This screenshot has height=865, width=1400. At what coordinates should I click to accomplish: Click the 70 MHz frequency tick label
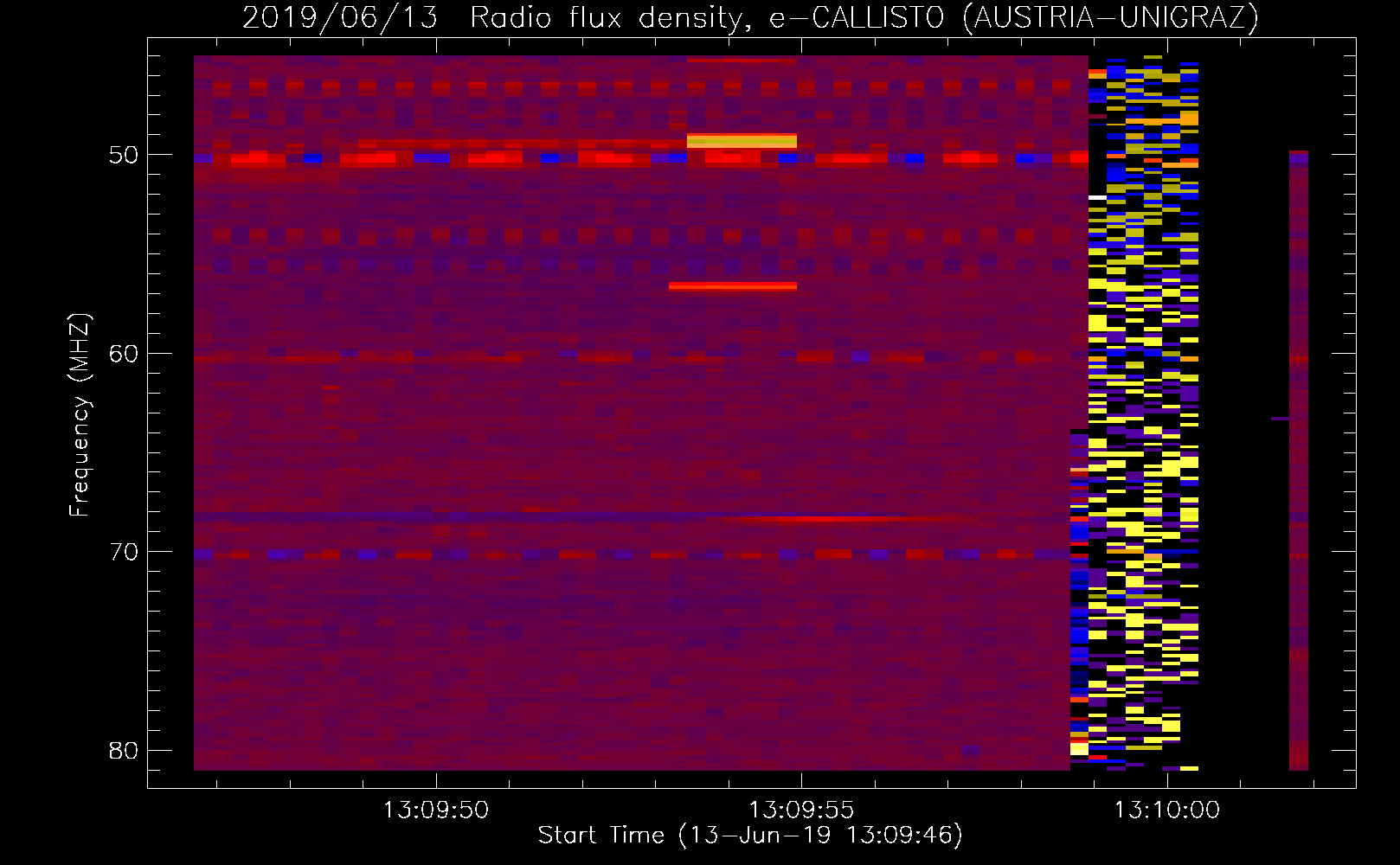[124, 552]
